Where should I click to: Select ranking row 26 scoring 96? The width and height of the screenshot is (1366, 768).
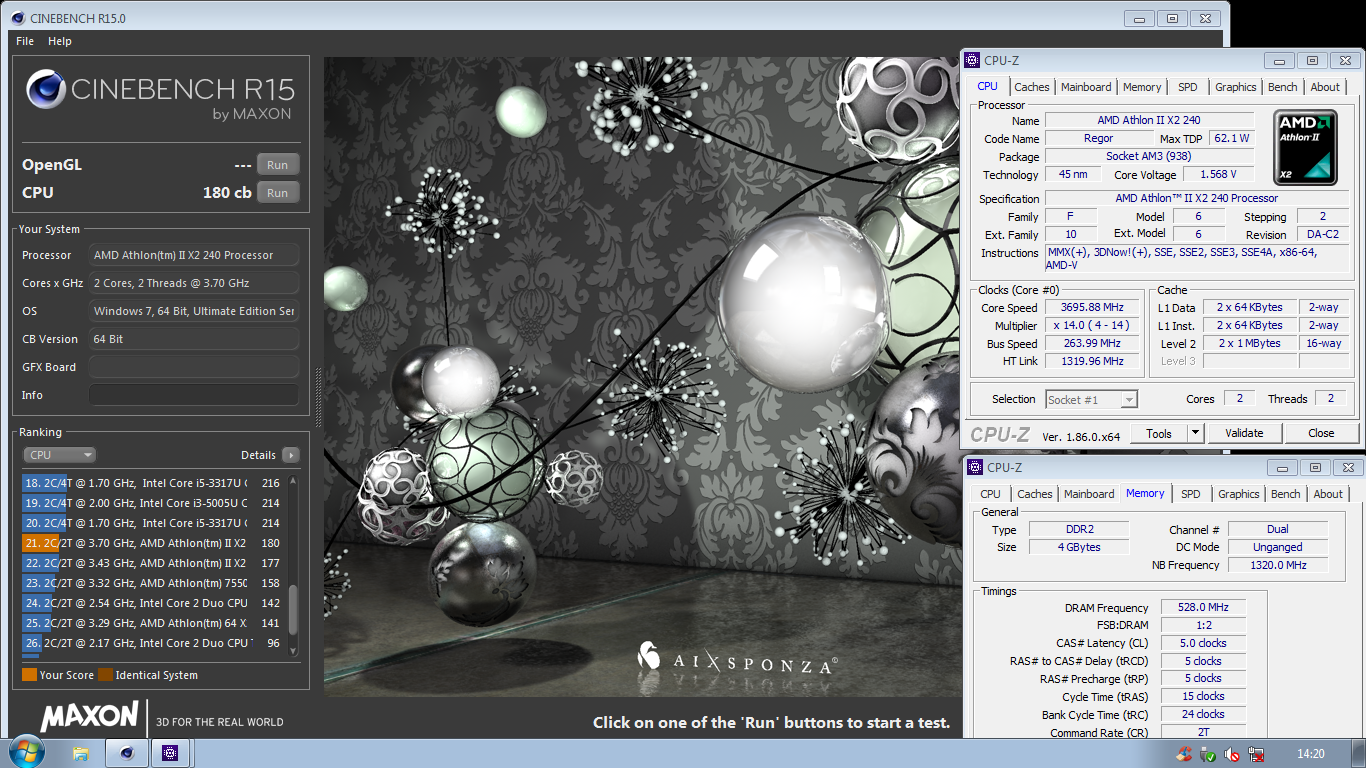click(x=153, y=643)
